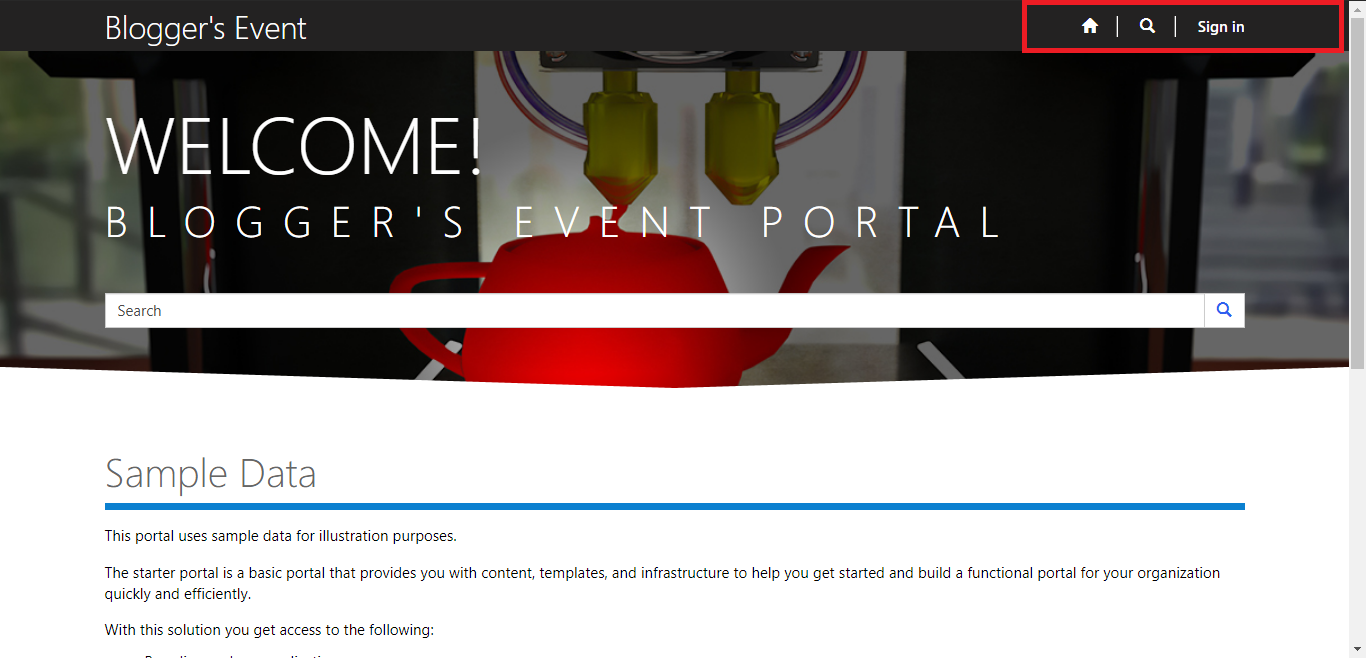Select the WELCOME! banner heading
This screenshot has width=1366, height=658.
294,148
